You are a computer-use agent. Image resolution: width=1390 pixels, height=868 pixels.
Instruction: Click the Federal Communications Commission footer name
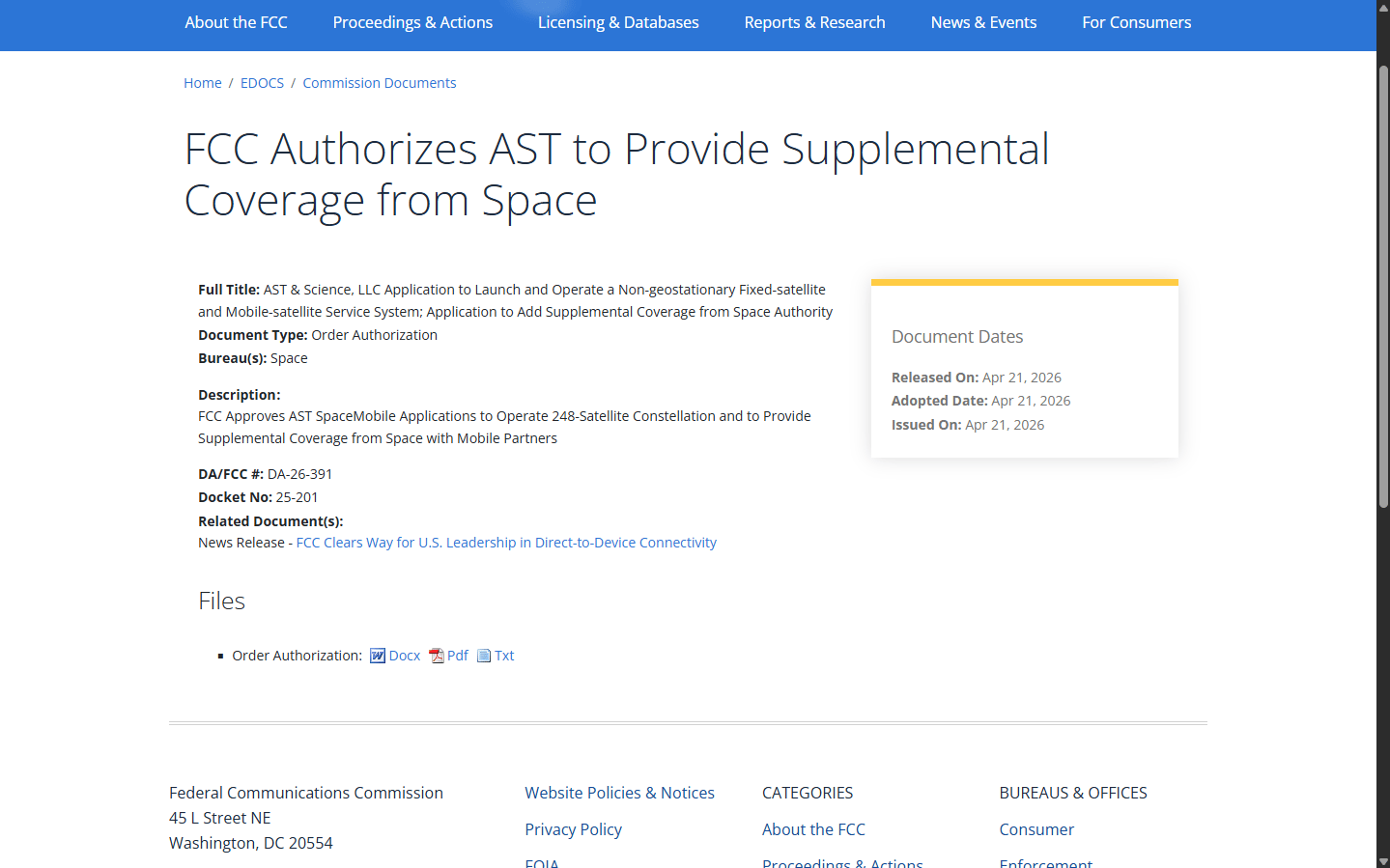(x=306, y=793)
